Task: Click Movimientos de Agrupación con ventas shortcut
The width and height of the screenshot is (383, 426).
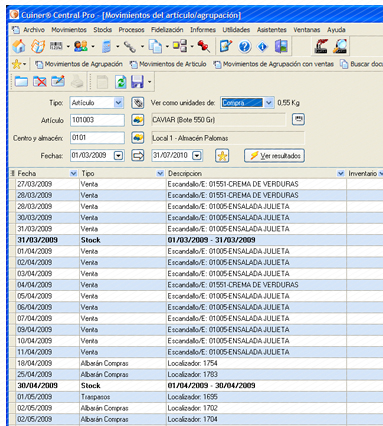Action: point(274,64)
